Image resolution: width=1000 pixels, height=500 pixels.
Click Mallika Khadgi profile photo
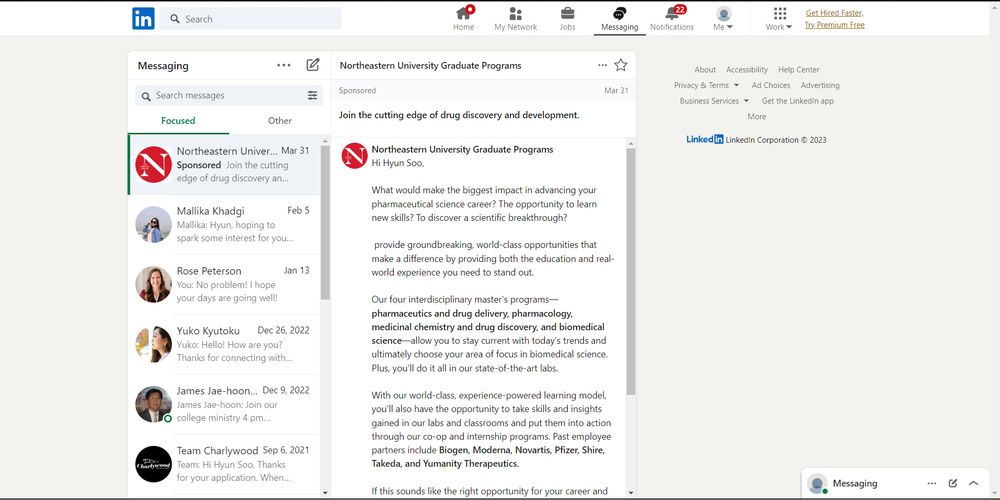click(153, 224)
